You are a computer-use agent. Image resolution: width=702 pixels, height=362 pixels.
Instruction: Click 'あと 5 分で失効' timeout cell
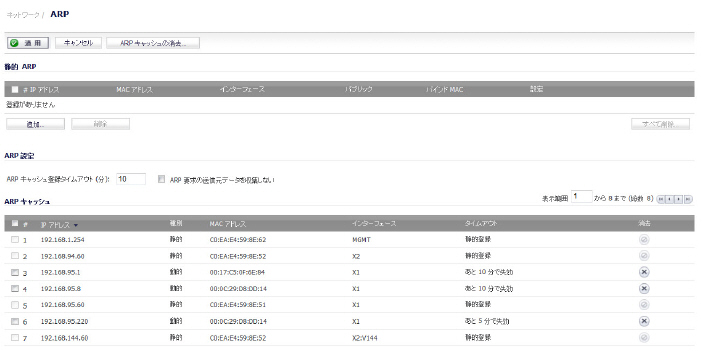[x=487, y=321]
